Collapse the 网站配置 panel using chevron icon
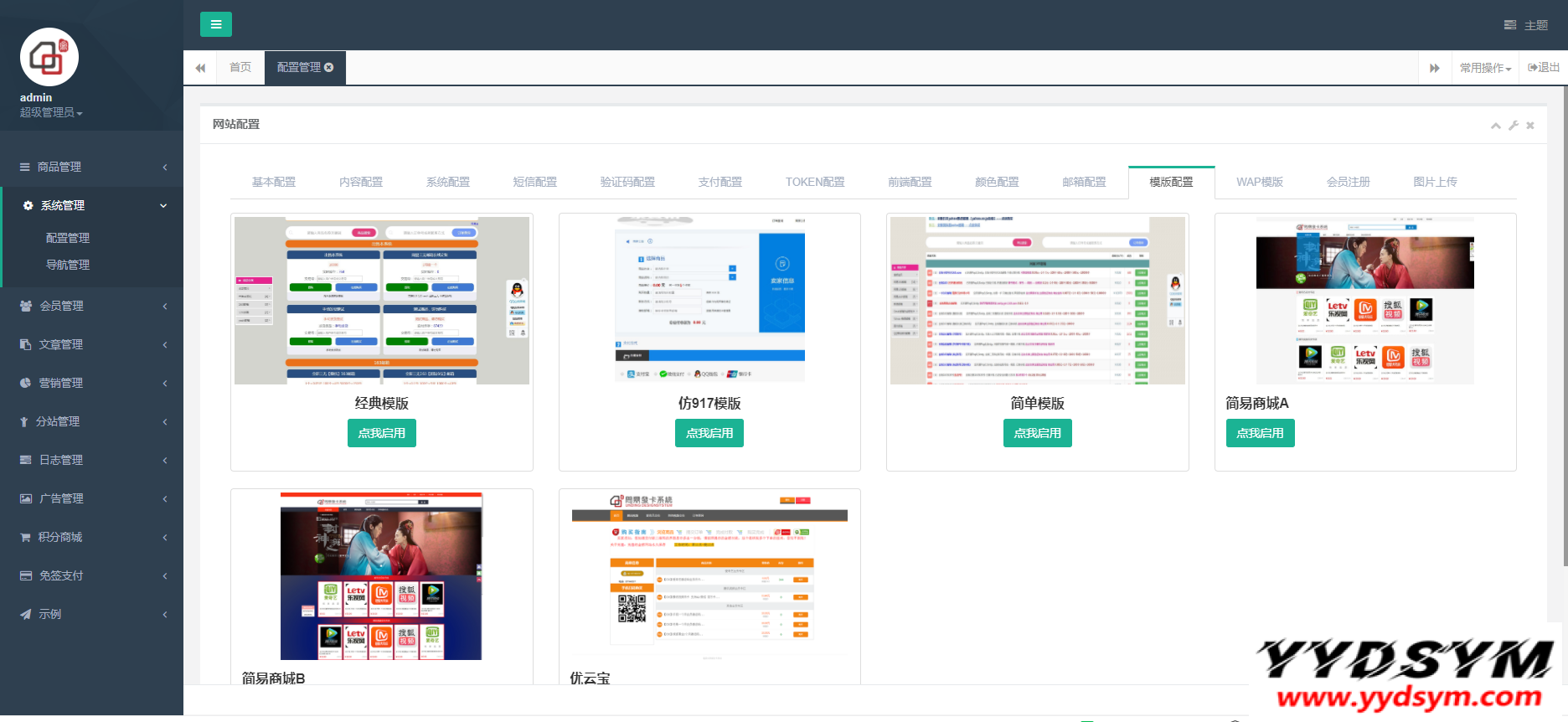 1495,126
